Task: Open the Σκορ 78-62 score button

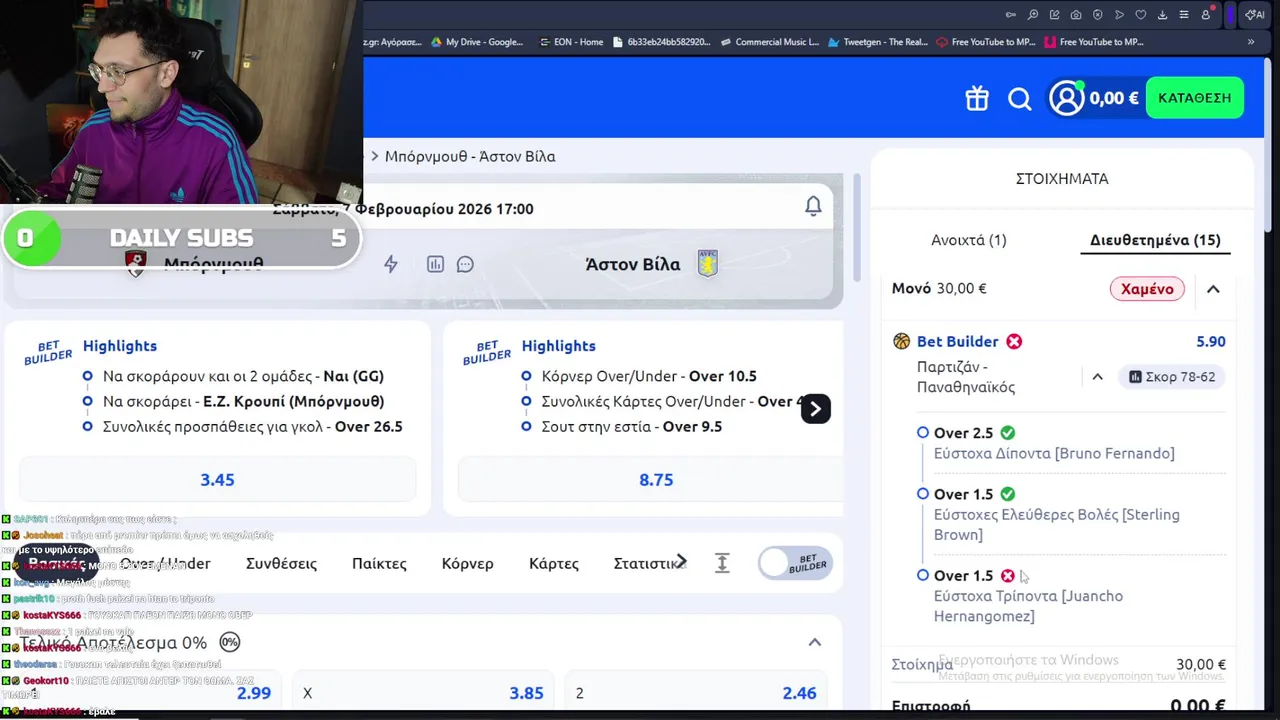Action: coord(1172,377)
